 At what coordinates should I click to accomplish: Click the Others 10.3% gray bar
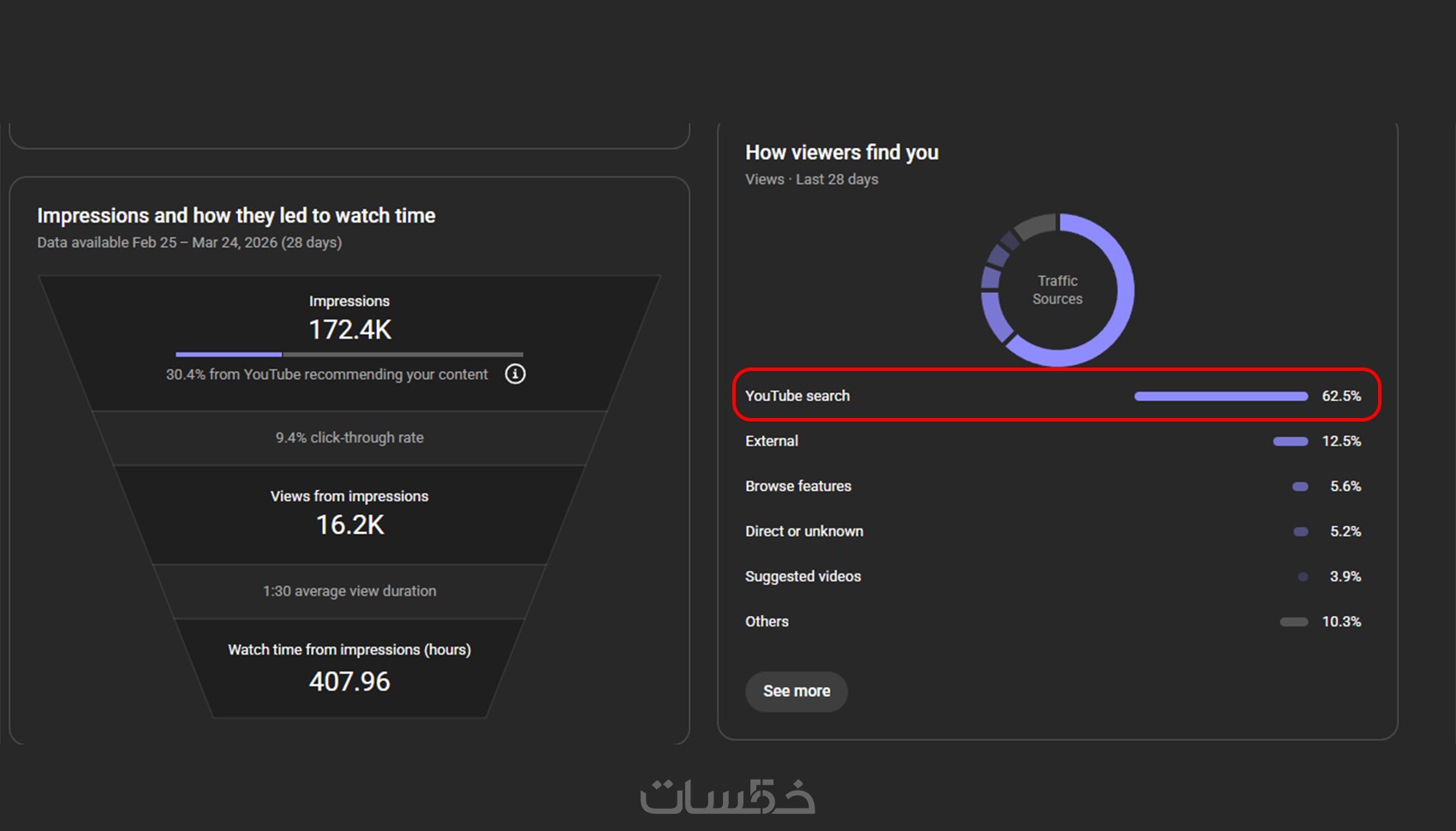1294,622
